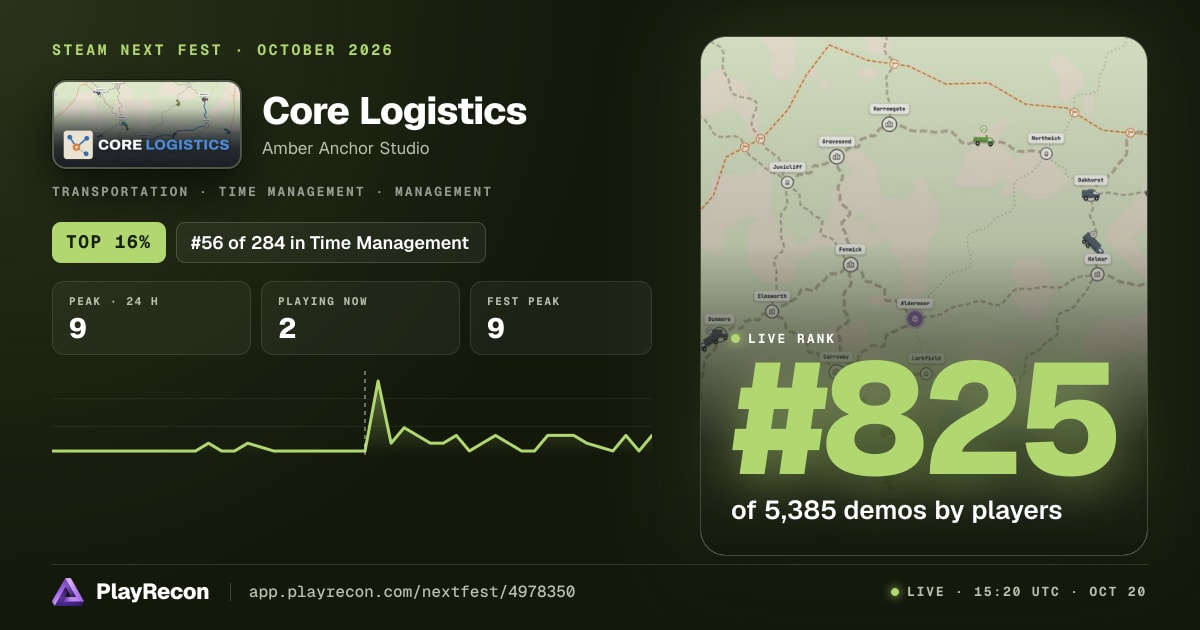
Task: Click the green live status dot beside LIVE RANK
Action: (736, 339)
